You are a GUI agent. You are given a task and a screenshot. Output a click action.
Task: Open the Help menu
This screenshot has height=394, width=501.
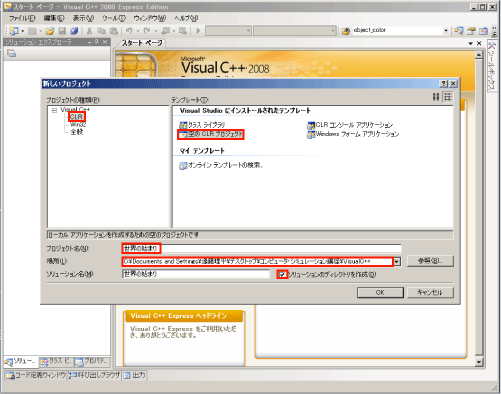(186, 18)
